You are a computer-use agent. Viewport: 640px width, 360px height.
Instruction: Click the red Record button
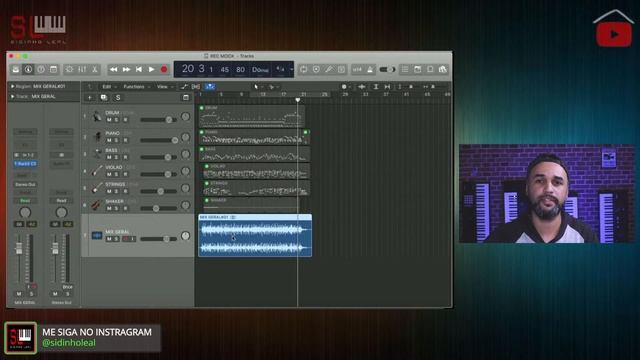[x=164, y=69]
